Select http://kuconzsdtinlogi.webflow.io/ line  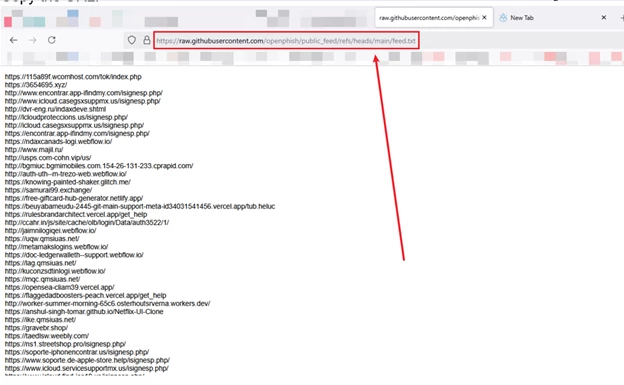click(x=55, y=271)
